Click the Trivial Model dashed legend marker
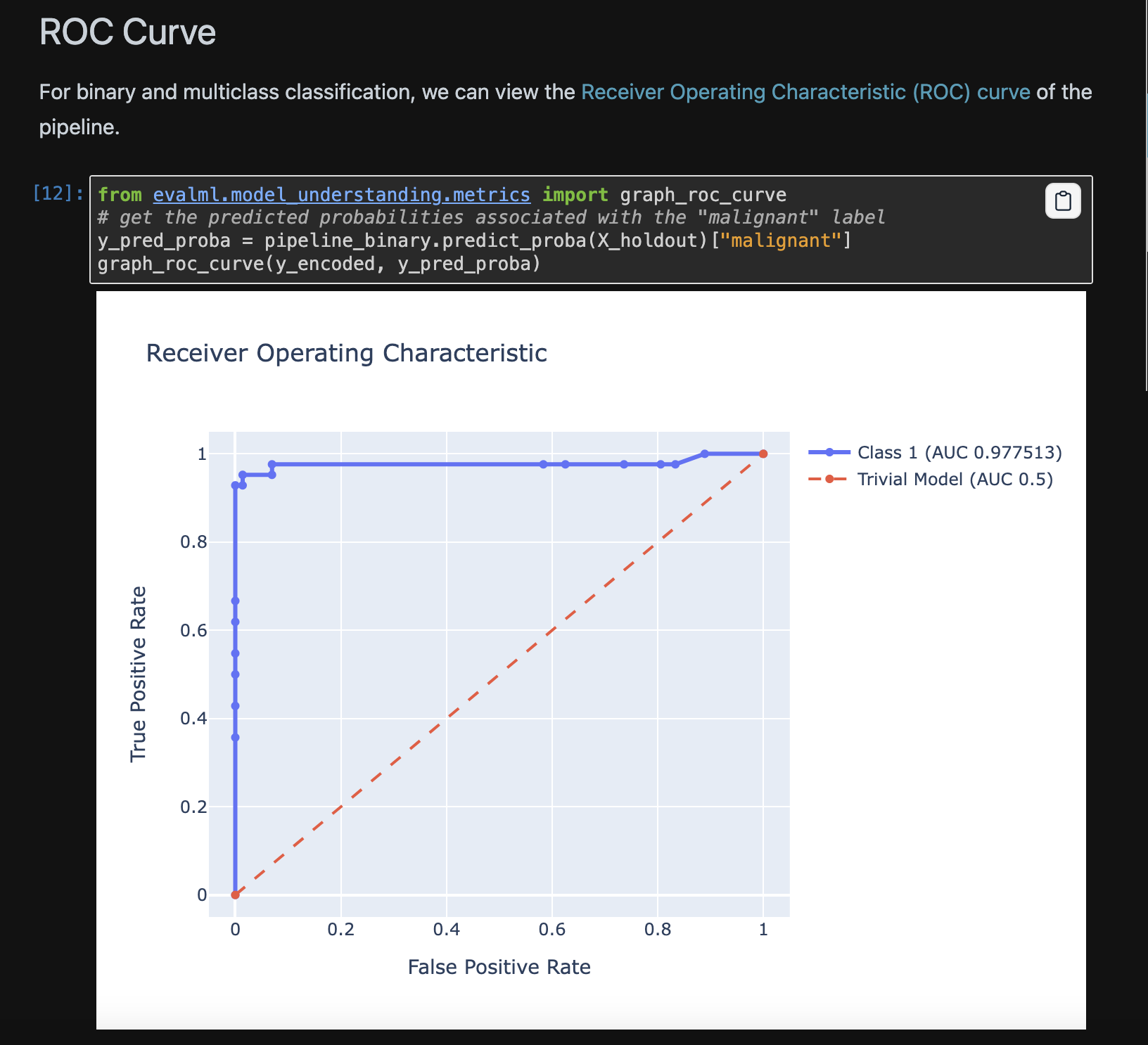The width and height of the screenshot is (1148, 1045). tap(830, 479)
